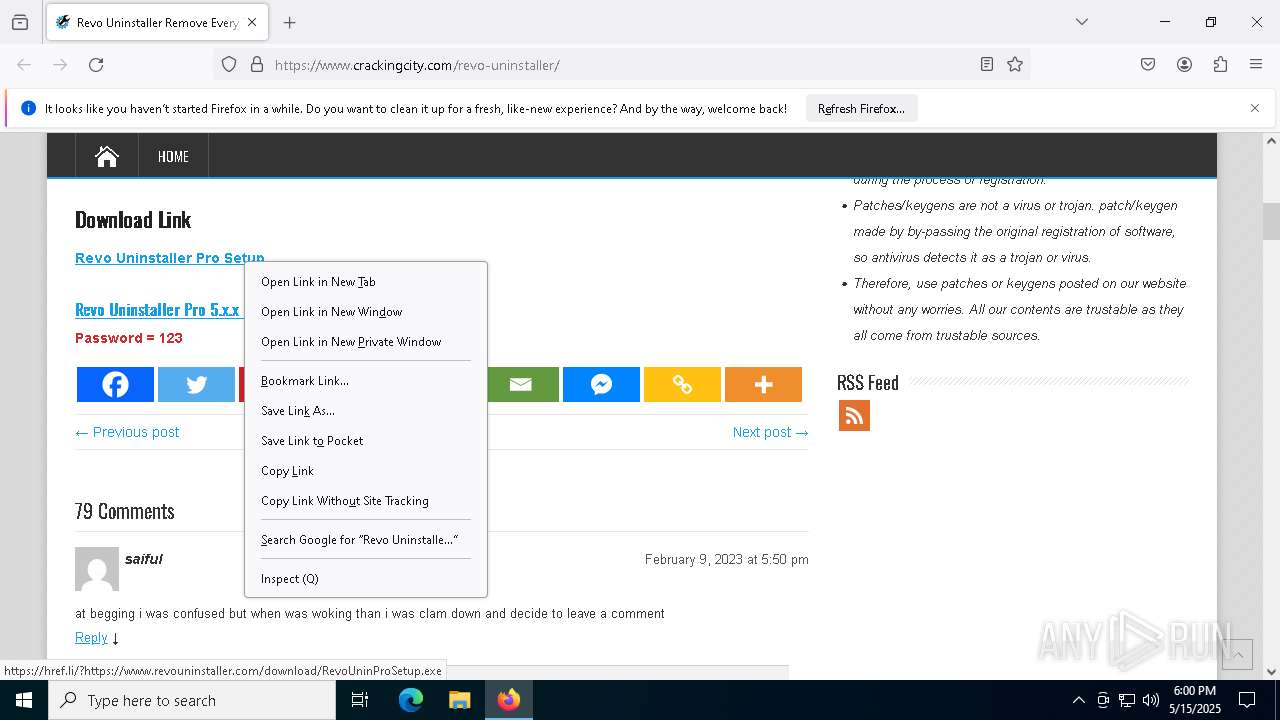Dismiss the refresh Firefox notification bar
The width and height of the screenshot is (1280, 720).
click(1255, 108)
